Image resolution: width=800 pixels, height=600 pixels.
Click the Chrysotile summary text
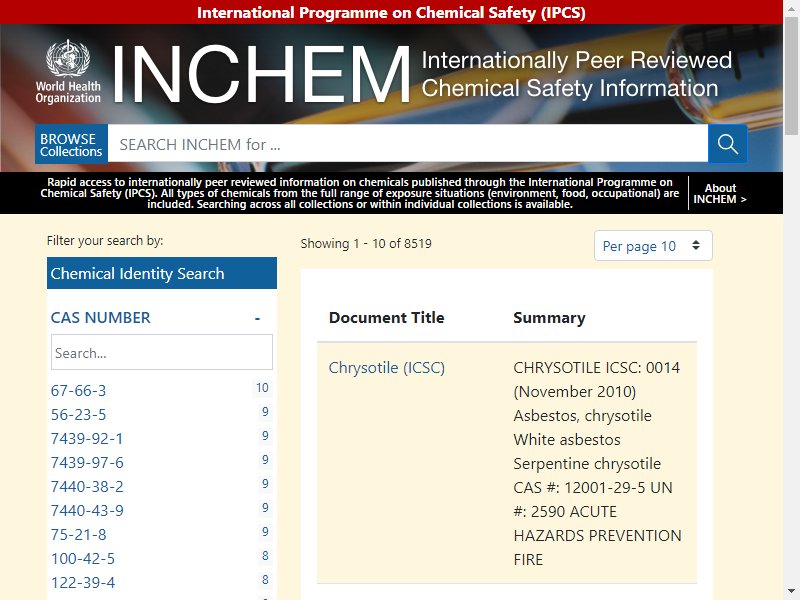(x=597, y=463)
